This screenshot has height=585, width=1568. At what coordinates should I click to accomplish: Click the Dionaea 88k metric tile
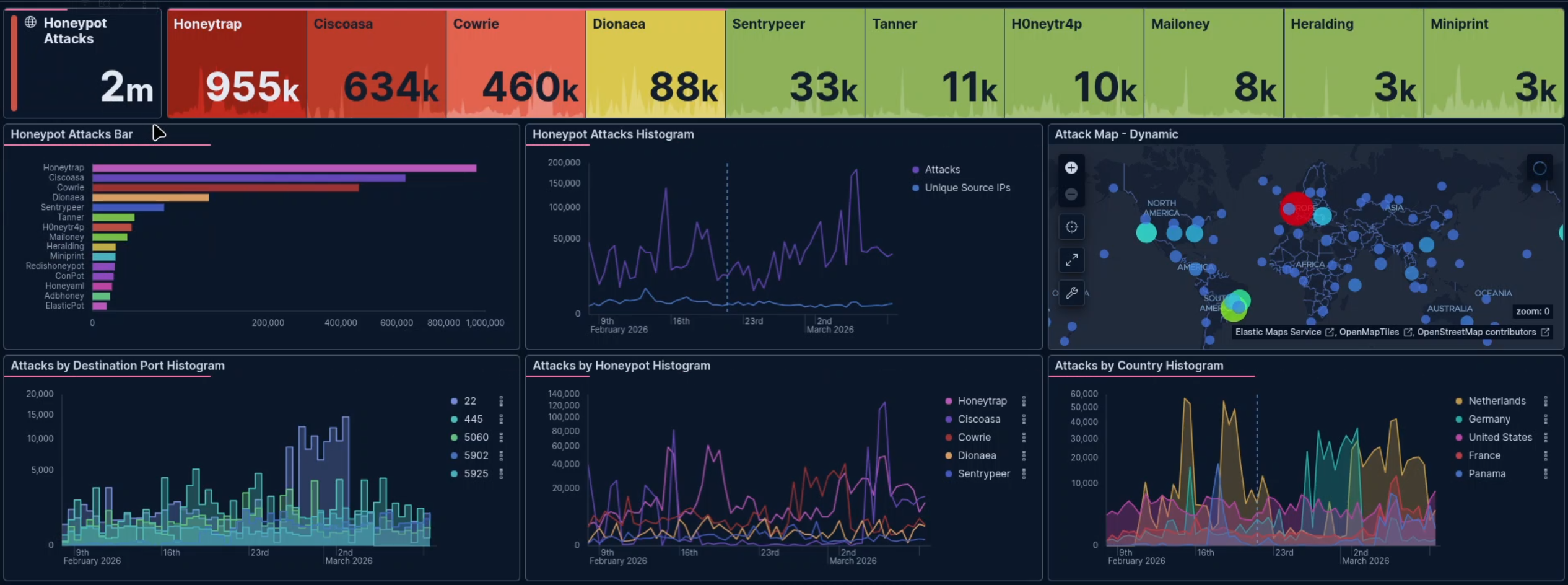point(655,63)
